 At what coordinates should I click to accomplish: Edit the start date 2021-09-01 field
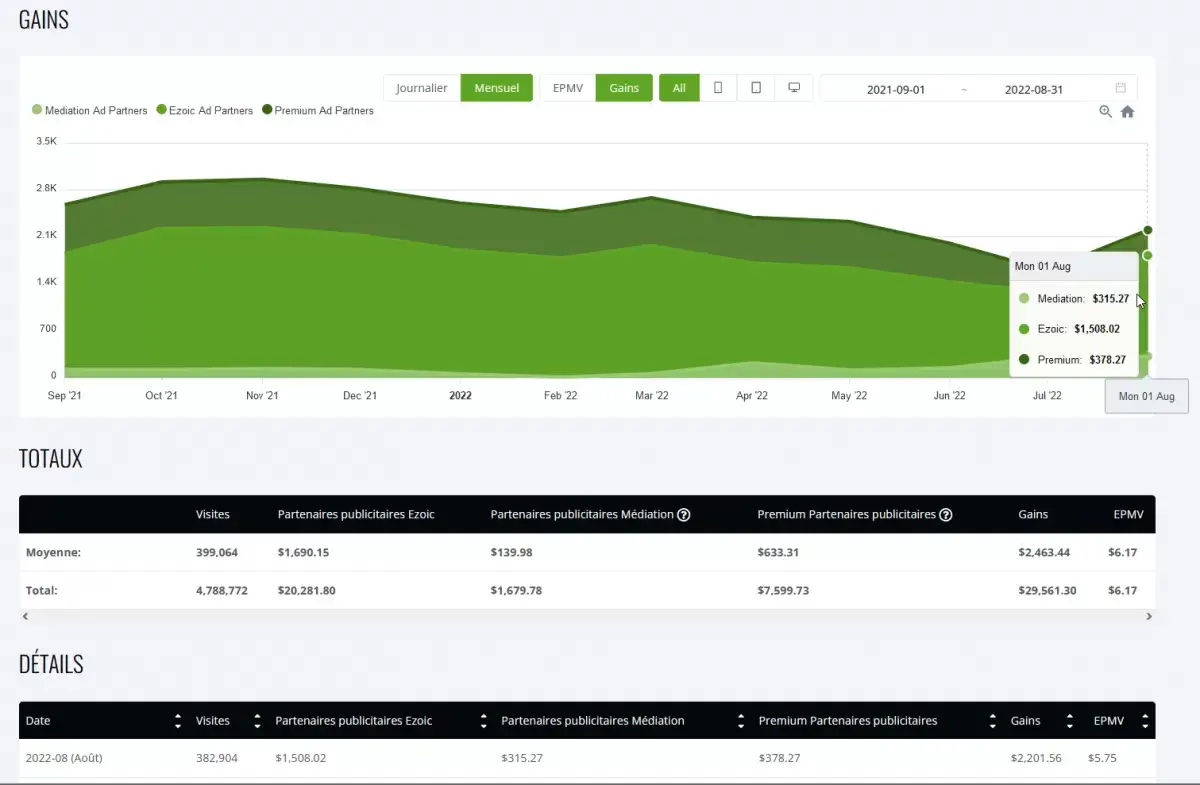tap(895, 89)
